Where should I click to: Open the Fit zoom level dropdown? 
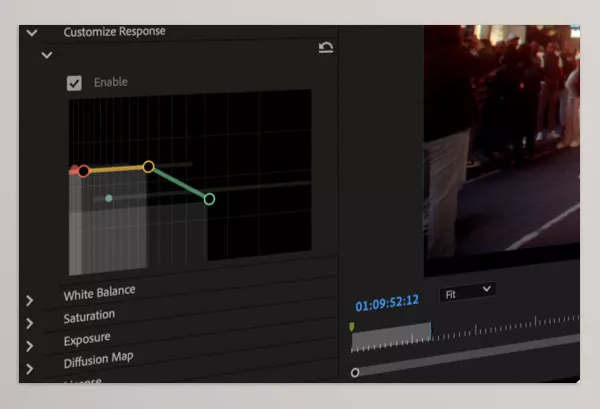(468, 292)
